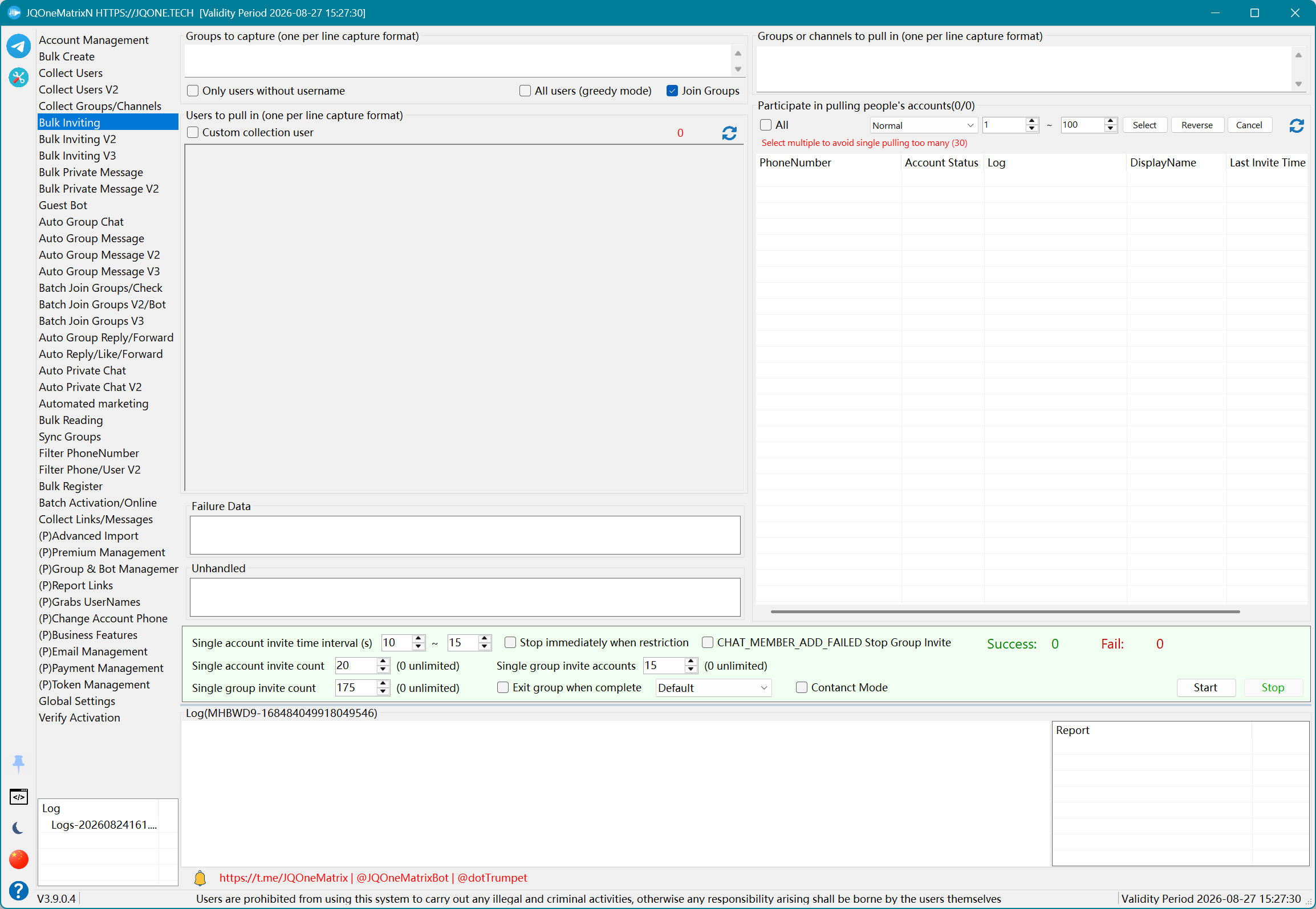Increase account range start value
Image resolution: width=1316 pixels, height=909 pixels.
(x=1031, y=121)
